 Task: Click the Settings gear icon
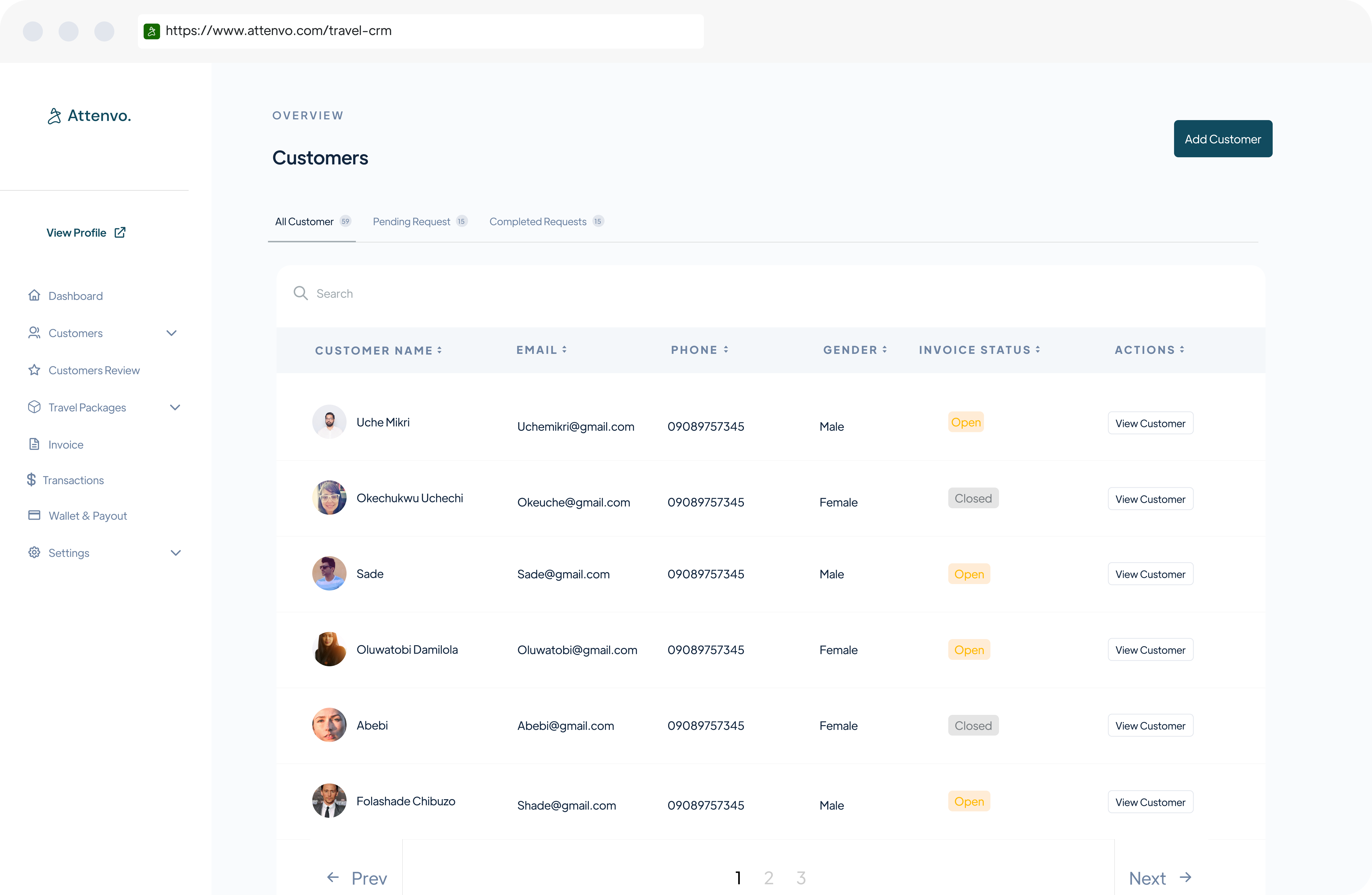tap(34, 552)
